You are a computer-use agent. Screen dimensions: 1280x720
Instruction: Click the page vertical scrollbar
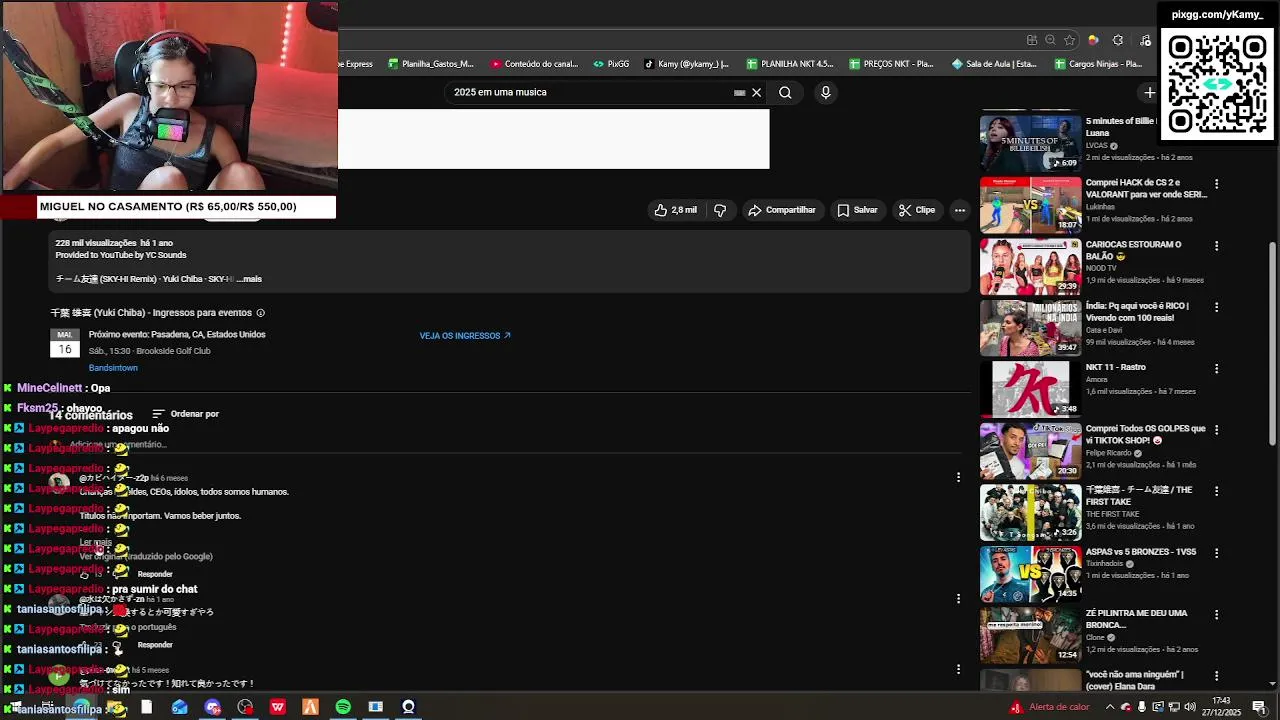pyautogui.click(x=1272, y=343)
